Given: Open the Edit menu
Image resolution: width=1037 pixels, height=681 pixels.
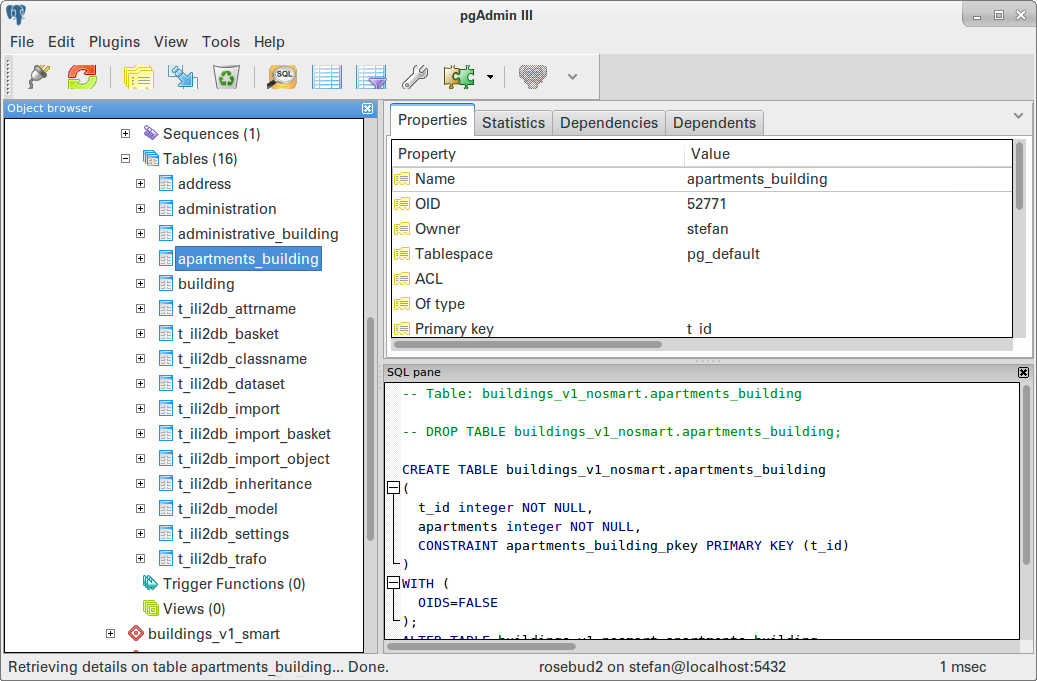Looking at the screenshot, I should pyautogui.click(x=61, y=42).
